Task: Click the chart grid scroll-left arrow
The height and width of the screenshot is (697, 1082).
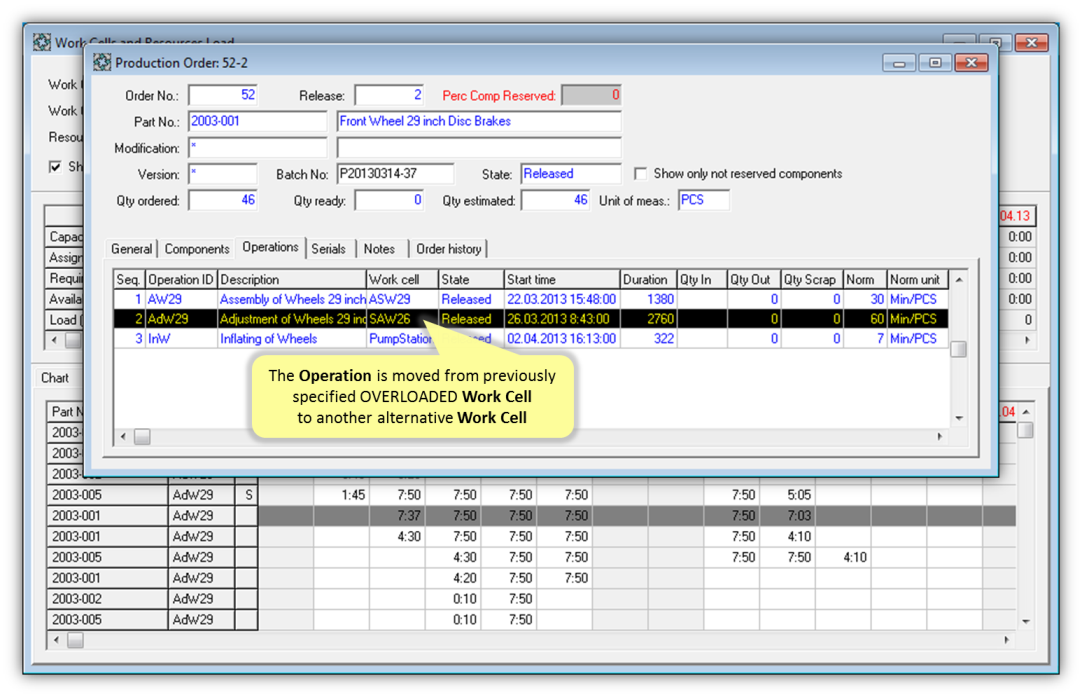Action: click(x=56, y=640)
